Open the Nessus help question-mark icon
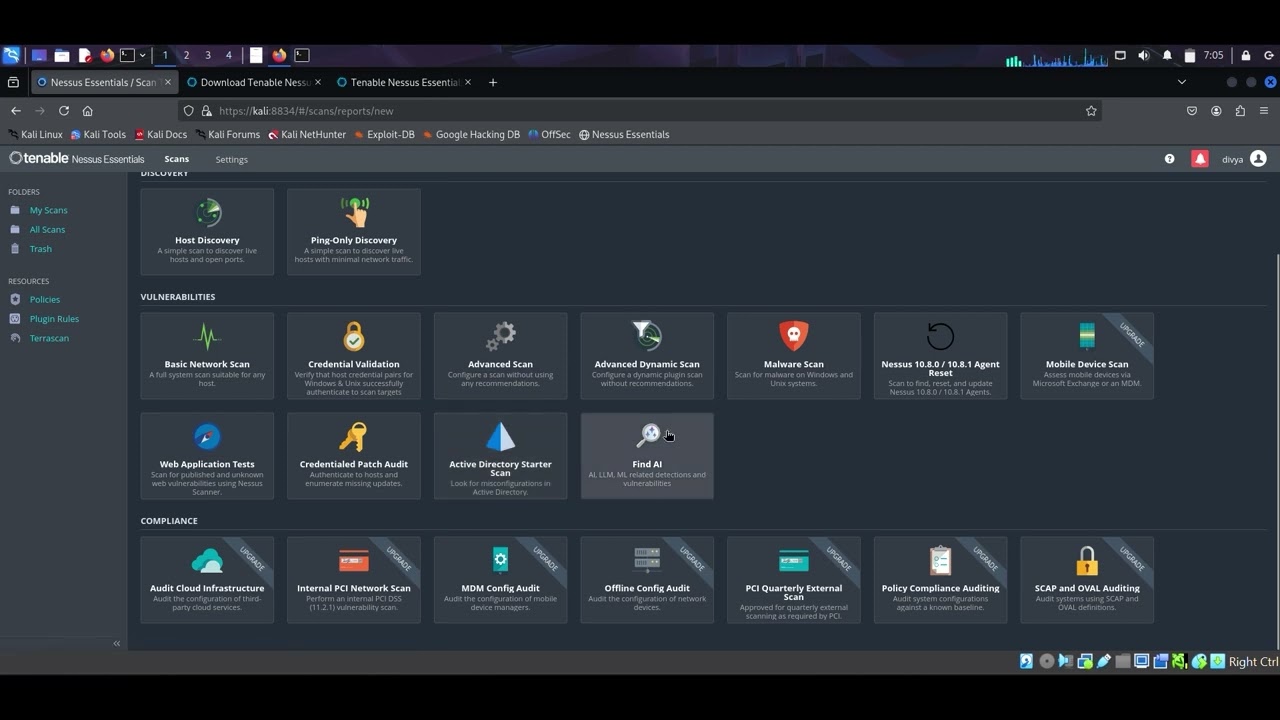Viewport: 1280px width, 720px height. 1169,159
